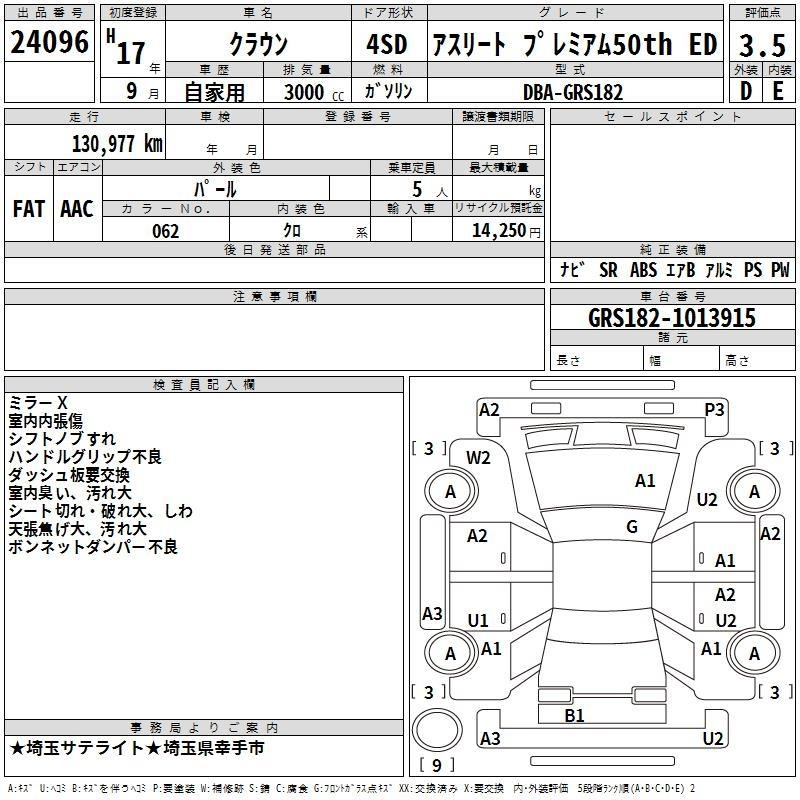800x800 pixels.
Task: Select the note ダッシュ板要交換
Action: [x=69, y=475]
